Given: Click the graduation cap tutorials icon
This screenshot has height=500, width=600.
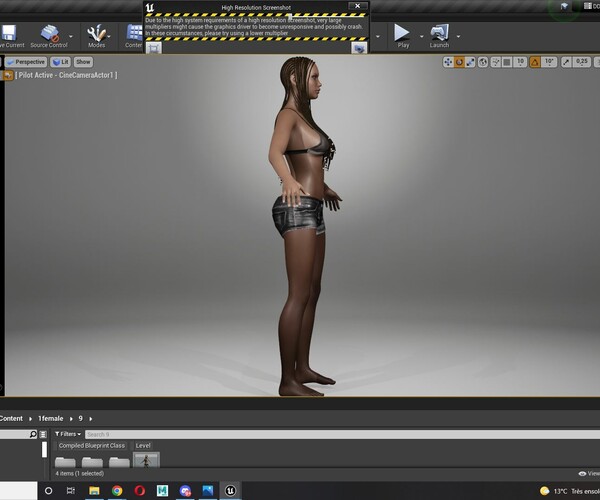Looking at the screenshot, I should point(564,6).
